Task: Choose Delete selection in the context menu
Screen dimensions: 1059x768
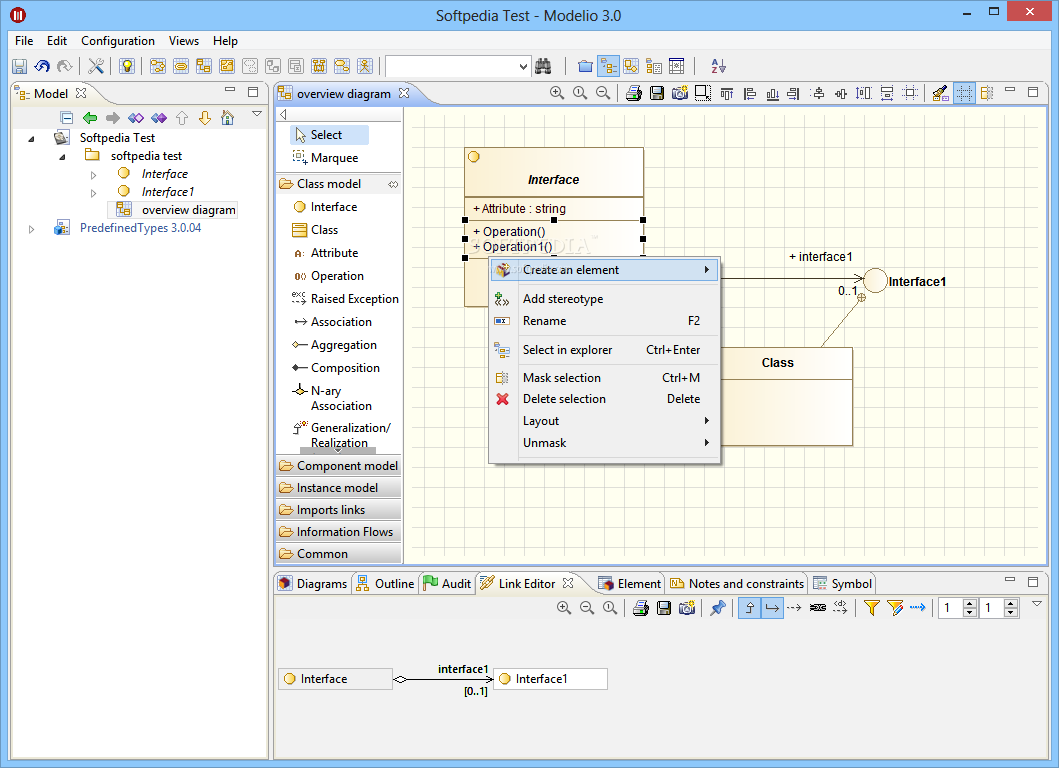Action: [x=605, y=399]
